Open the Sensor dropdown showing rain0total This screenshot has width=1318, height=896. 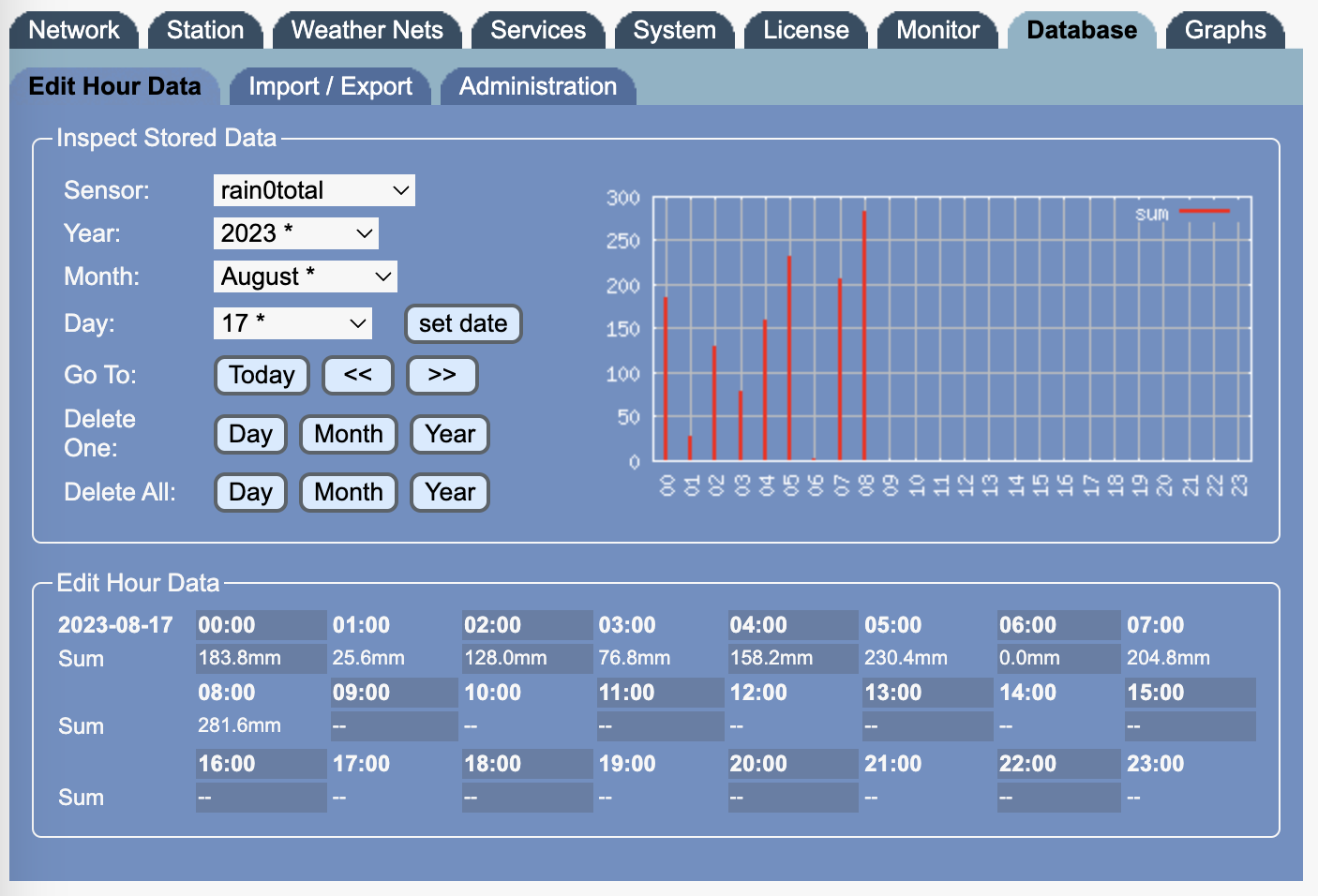314,190
